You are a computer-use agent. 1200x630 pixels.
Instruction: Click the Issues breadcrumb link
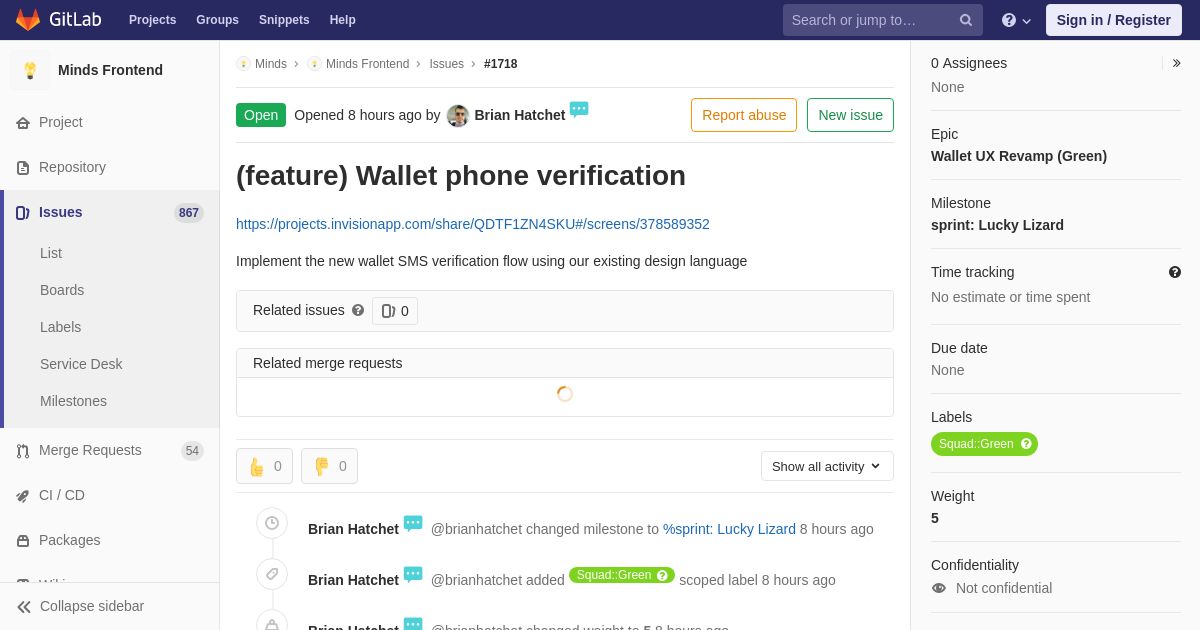[x=447, y=64]
